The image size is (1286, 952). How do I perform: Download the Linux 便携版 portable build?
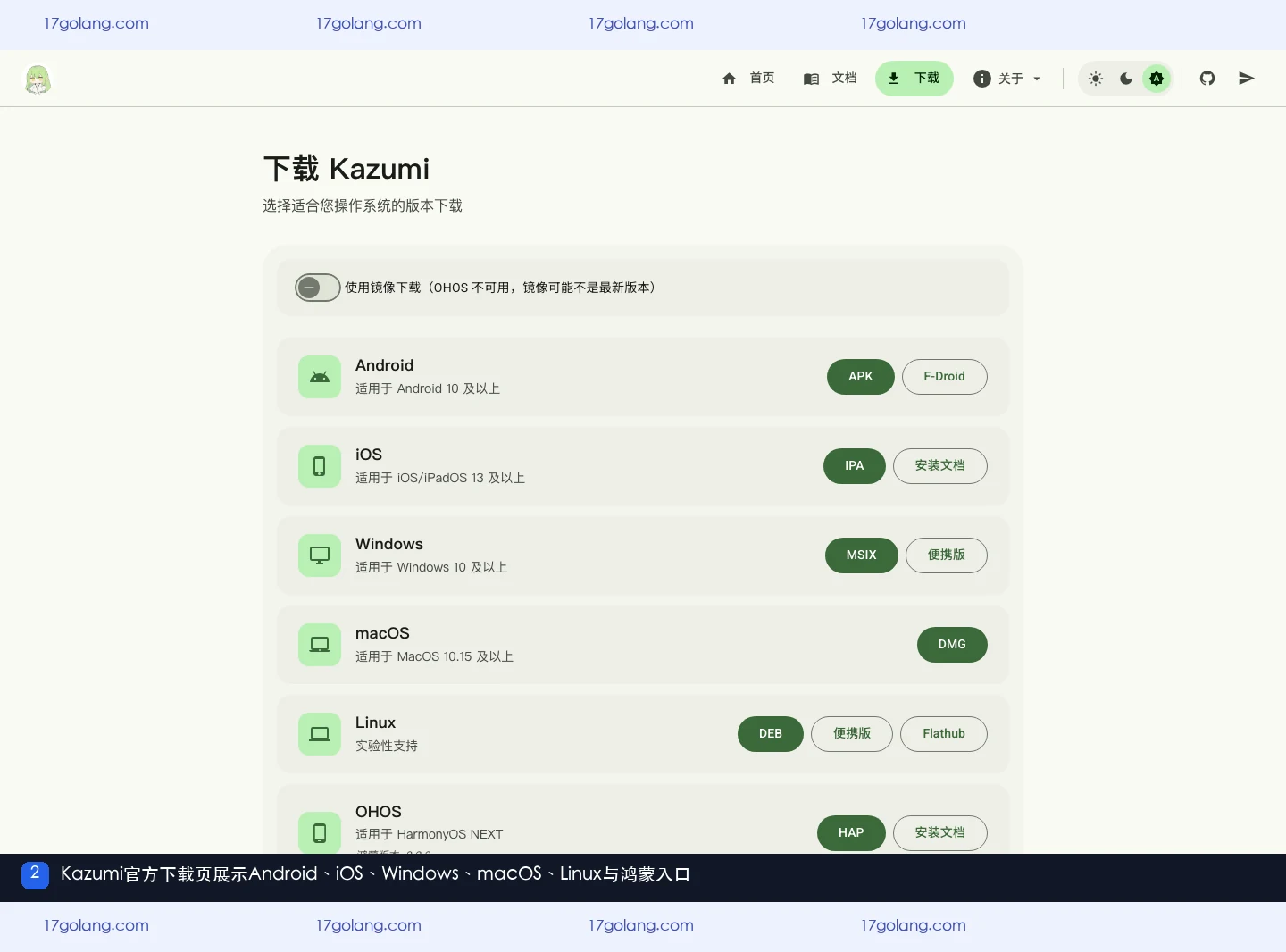(852, 734)
